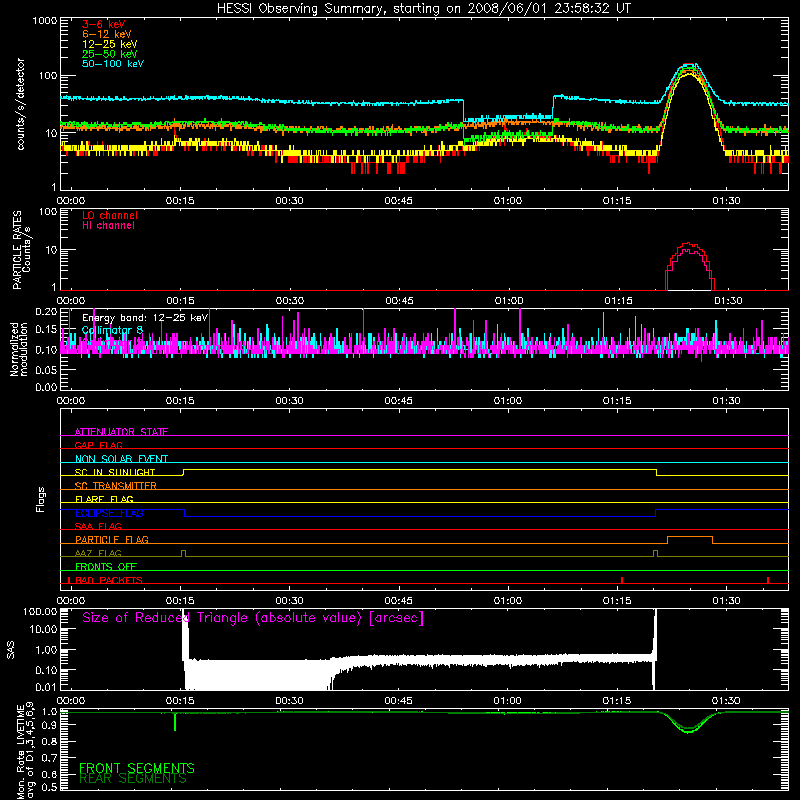Click the PARTICLE RATES Counts/s axis label
Screen dimensions: 800x800
[x=21, y=249]
